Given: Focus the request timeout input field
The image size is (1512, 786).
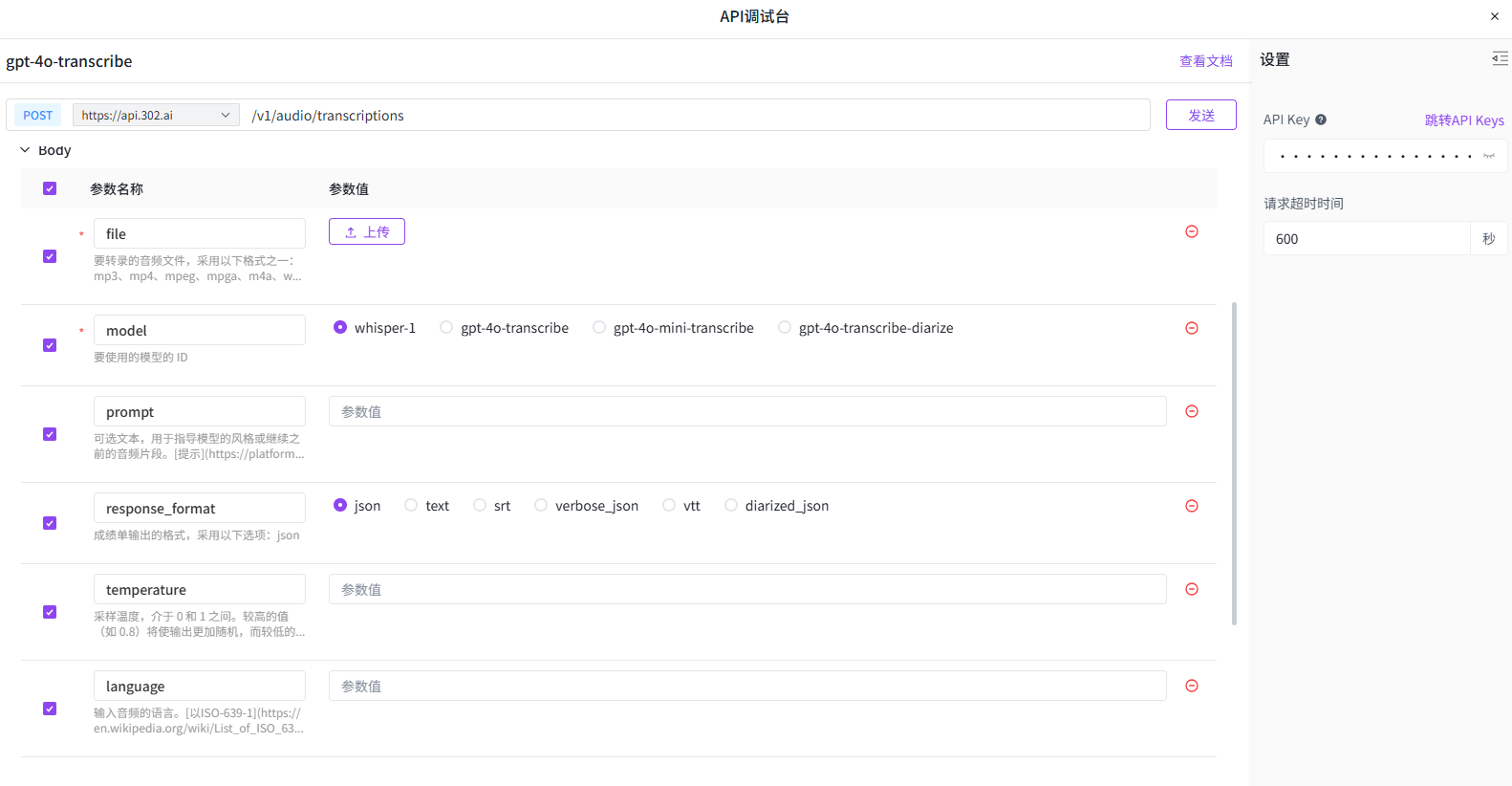Looking at the screenshot, I should tap(1366, 239).
